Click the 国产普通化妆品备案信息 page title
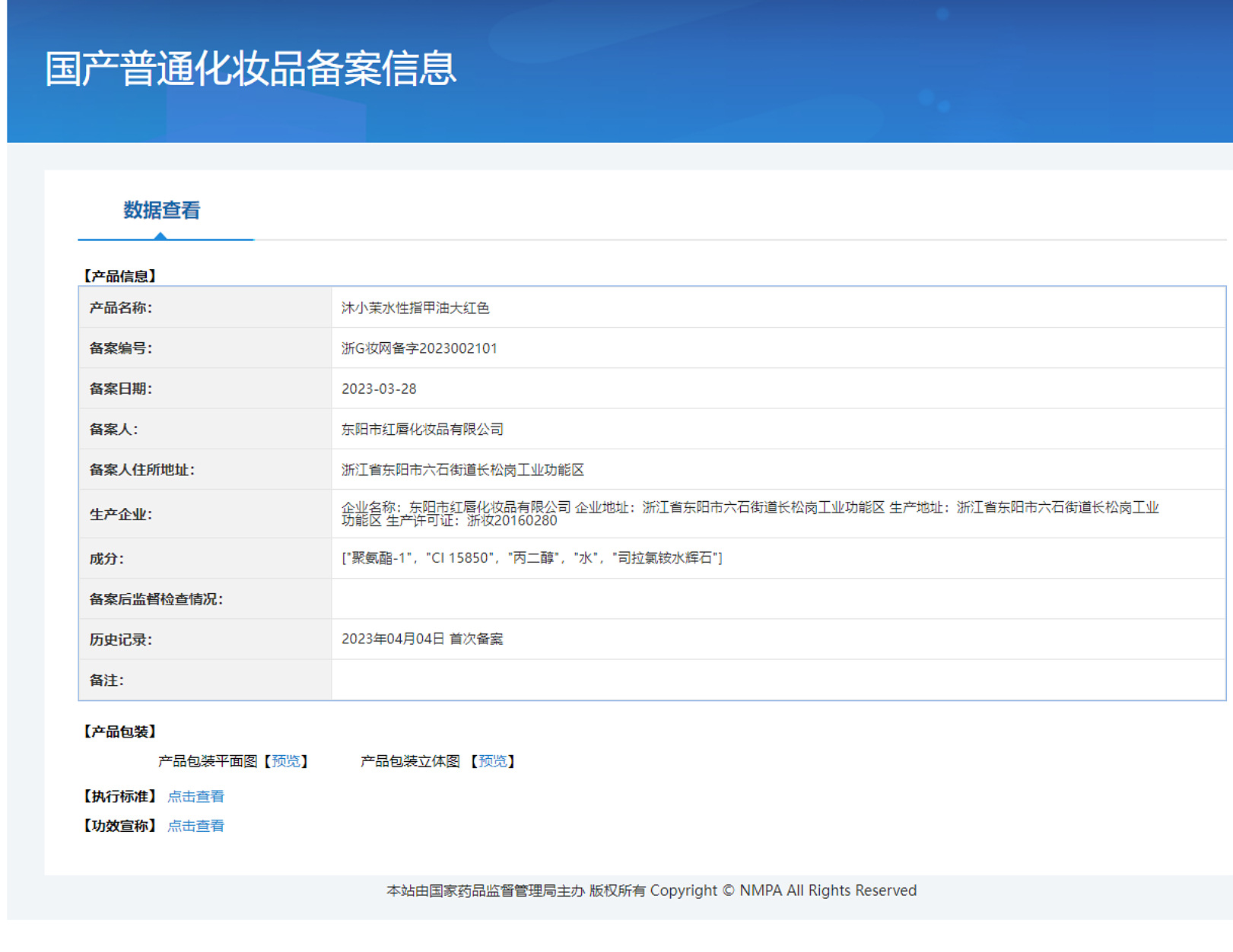 [x=250, y=68]
